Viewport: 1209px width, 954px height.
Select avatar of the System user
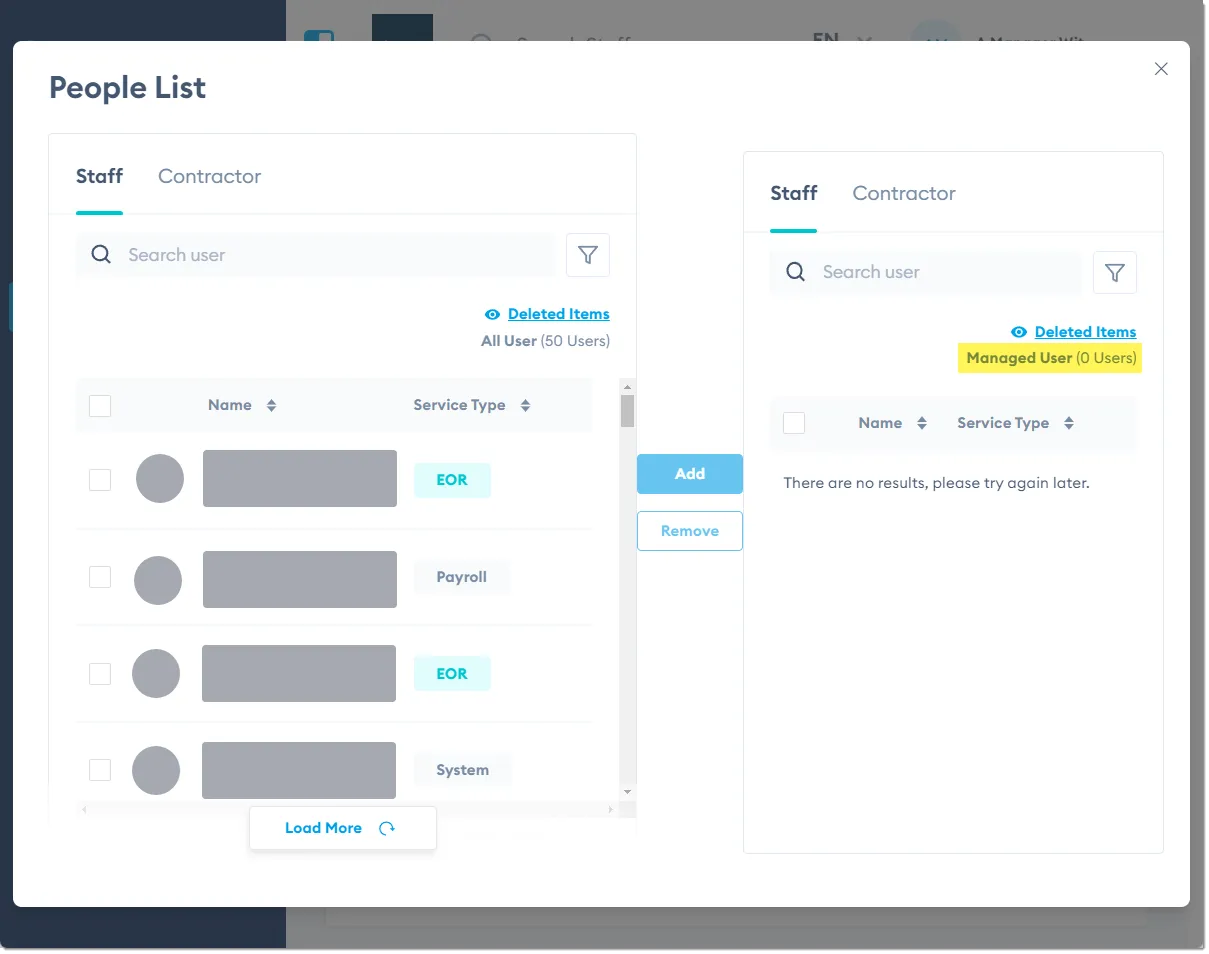(x=156, y=770)
